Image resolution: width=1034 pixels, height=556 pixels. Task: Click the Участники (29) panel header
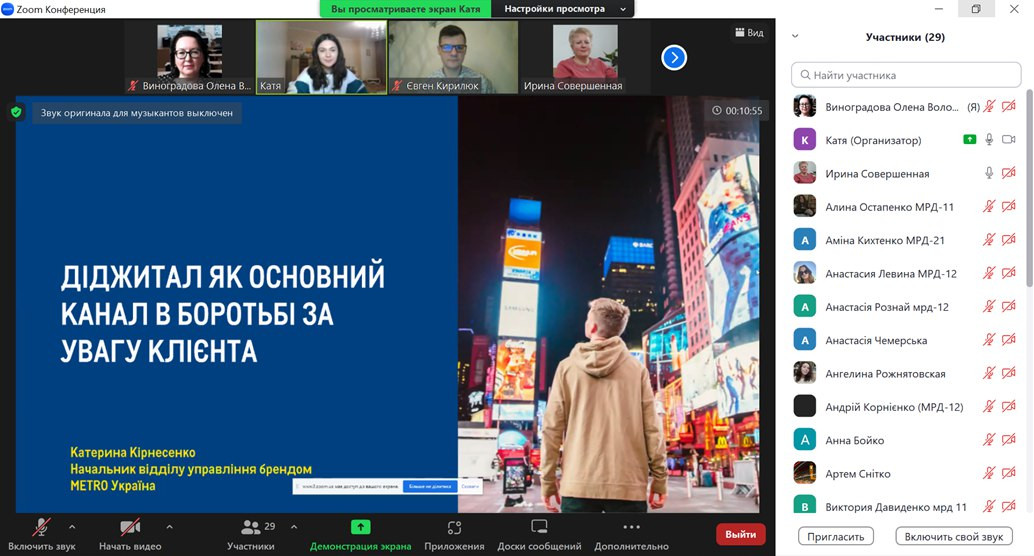click(x=905, y=37)
